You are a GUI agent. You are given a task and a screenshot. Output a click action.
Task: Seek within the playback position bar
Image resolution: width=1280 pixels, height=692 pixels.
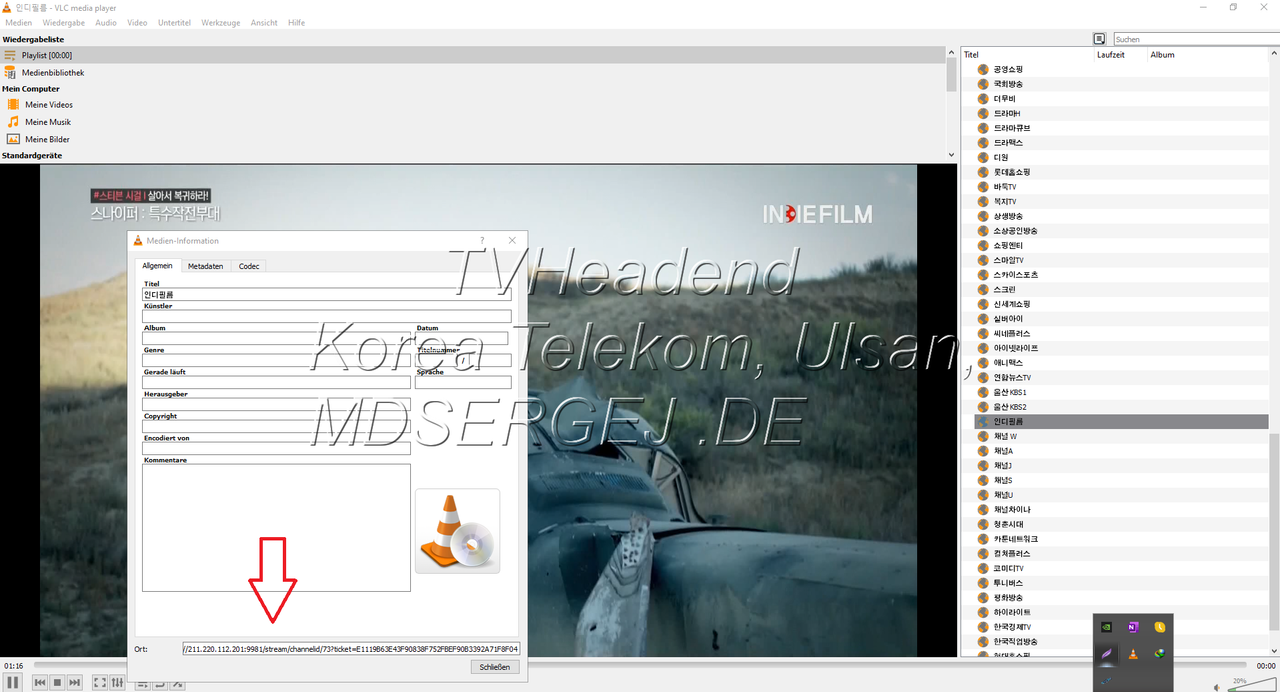pos(640,665)
